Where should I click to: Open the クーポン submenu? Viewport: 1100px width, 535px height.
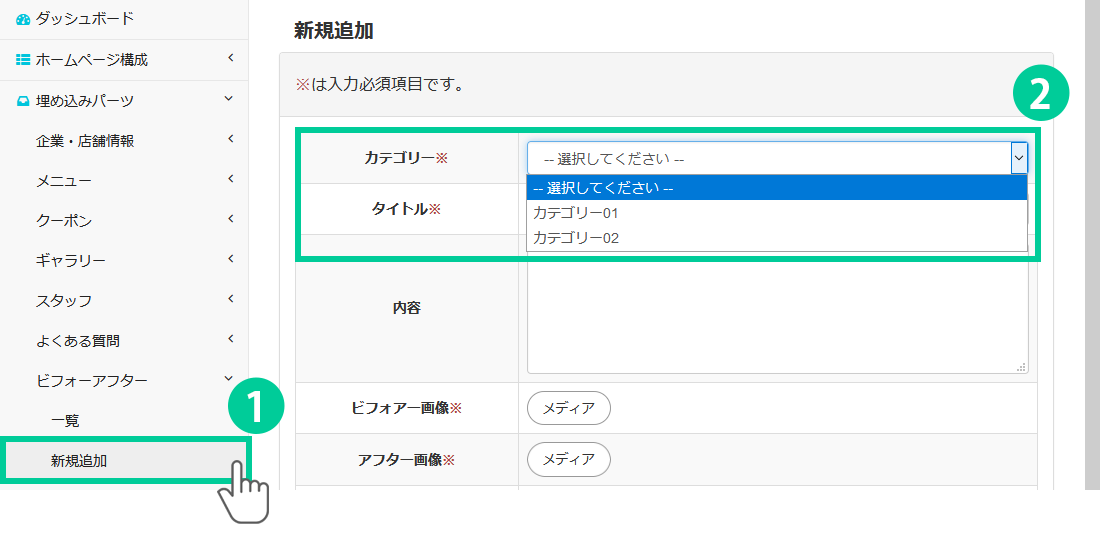(230, 219)
